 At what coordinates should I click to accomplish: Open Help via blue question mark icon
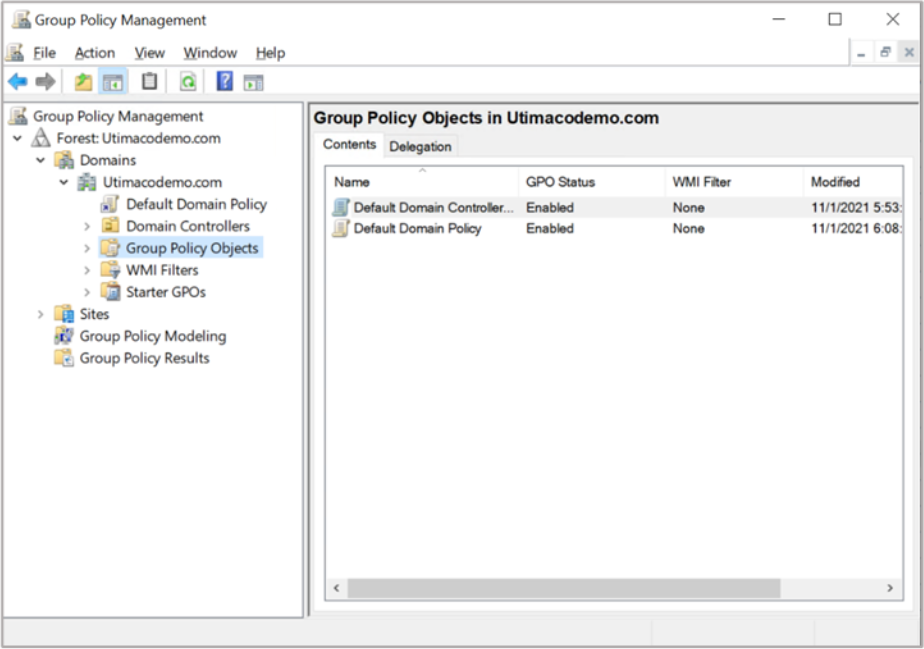(225, 82)
